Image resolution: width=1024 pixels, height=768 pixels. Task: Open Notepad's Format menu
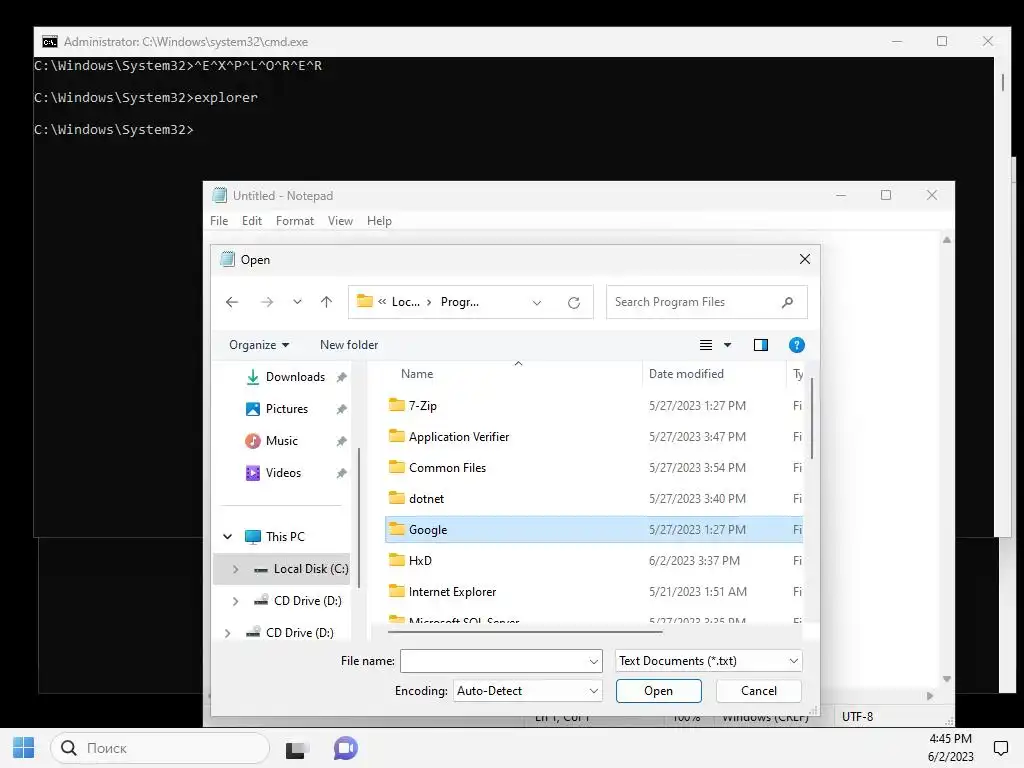point(295,221)
